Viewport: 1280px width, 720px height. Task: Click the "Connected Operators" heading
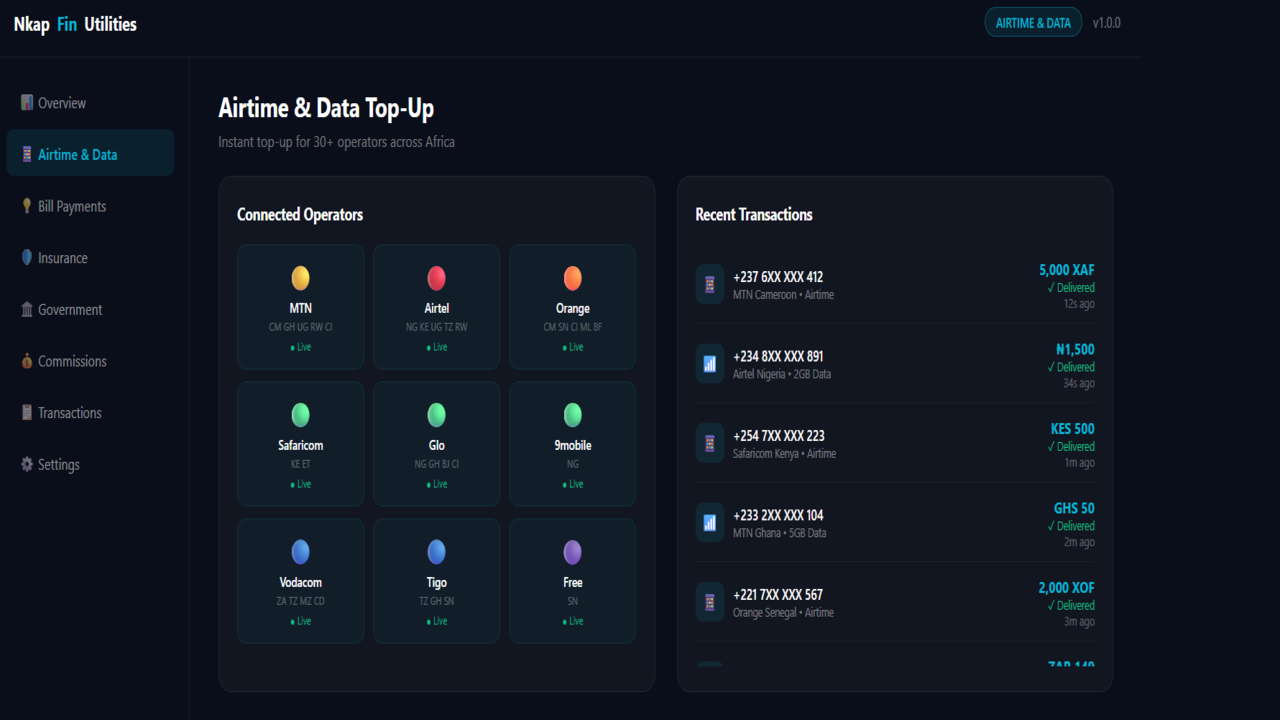300,215
